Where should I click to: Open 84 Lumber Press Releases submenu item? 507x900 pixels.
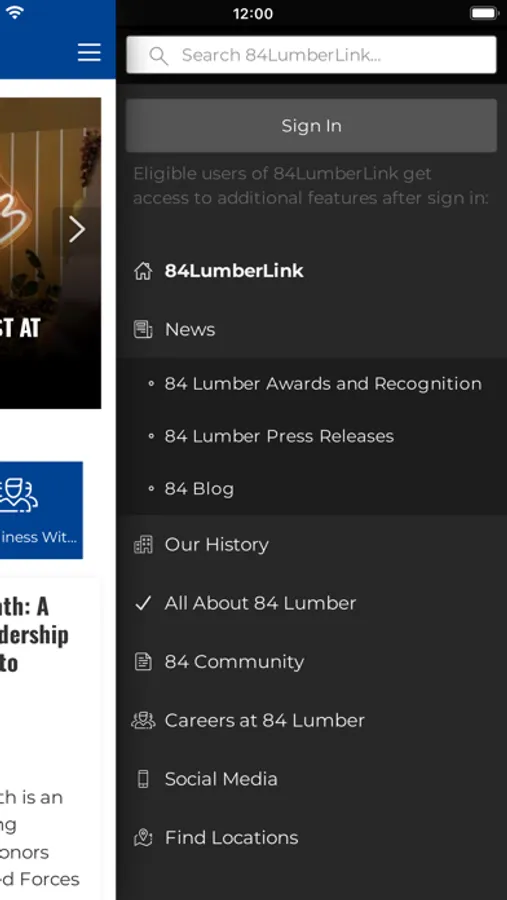279,436
